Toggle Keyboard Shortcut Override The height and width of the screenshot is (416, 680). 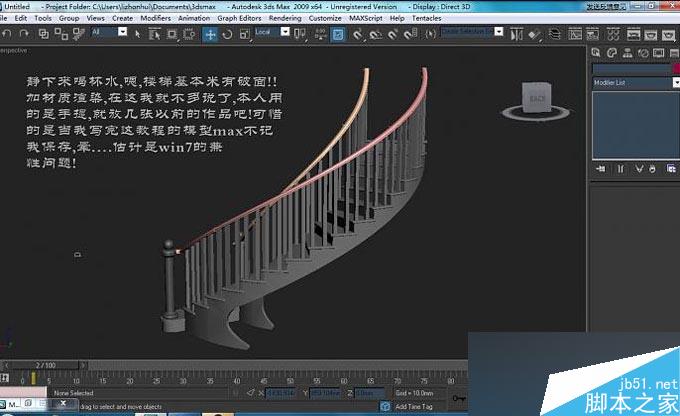[338, 34]
